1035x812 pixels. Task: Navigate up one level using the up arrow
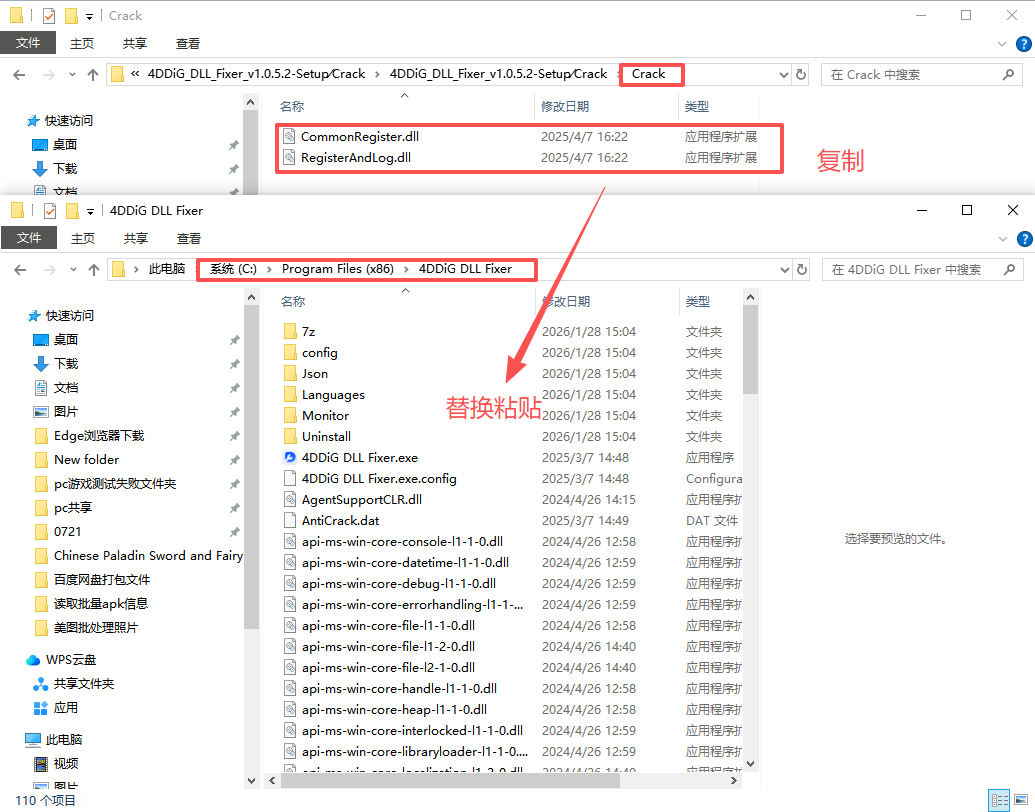coord(92,74)
